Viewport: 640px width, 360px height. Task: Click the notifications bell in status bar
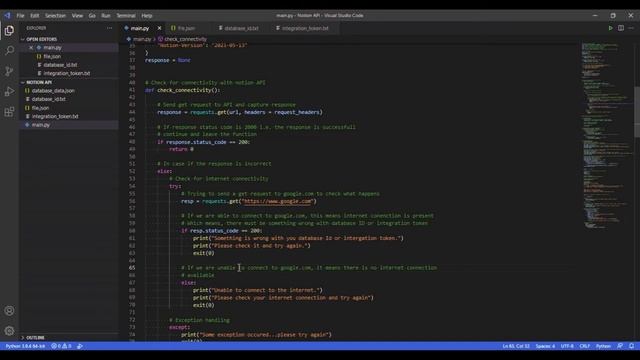(631, 346)
